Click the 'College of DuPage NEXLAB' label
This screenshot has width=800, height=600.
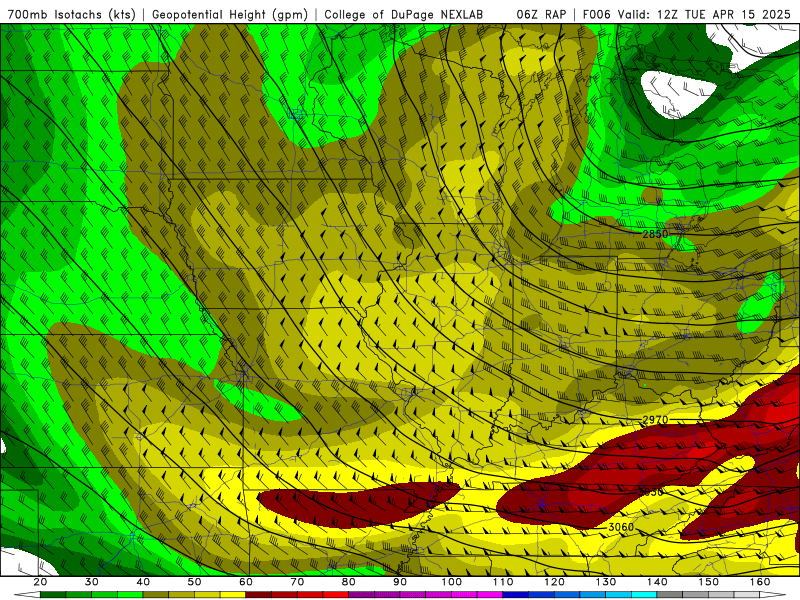click(x=403, y=14)
